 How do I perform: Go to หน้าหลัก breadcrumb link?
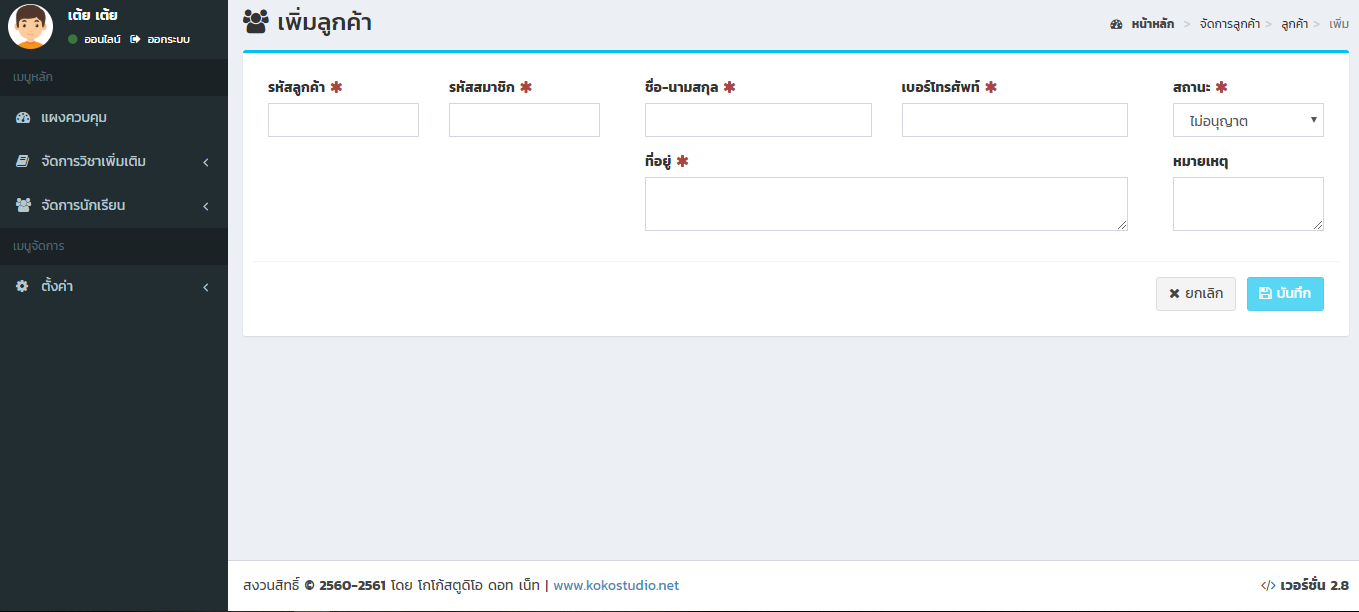pyautogui.click(x=1153, y=23)
